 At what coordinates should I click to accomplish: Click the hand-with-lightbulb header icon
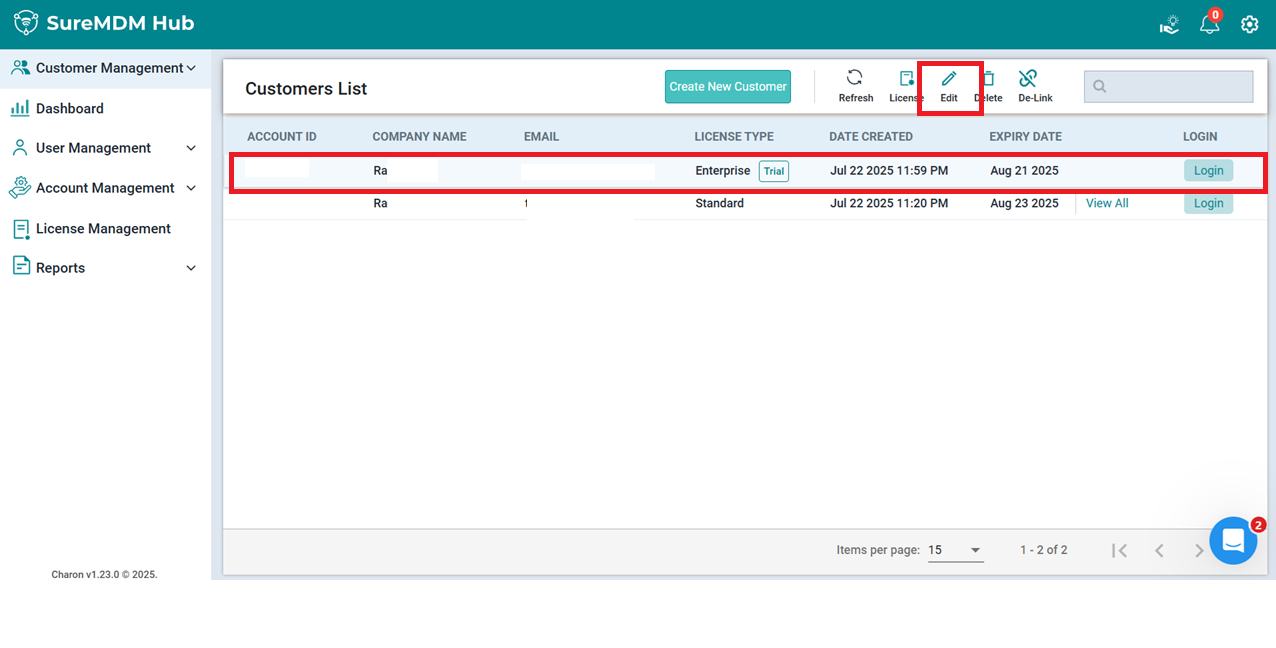pyautogui.click(x=1170, y=24)
